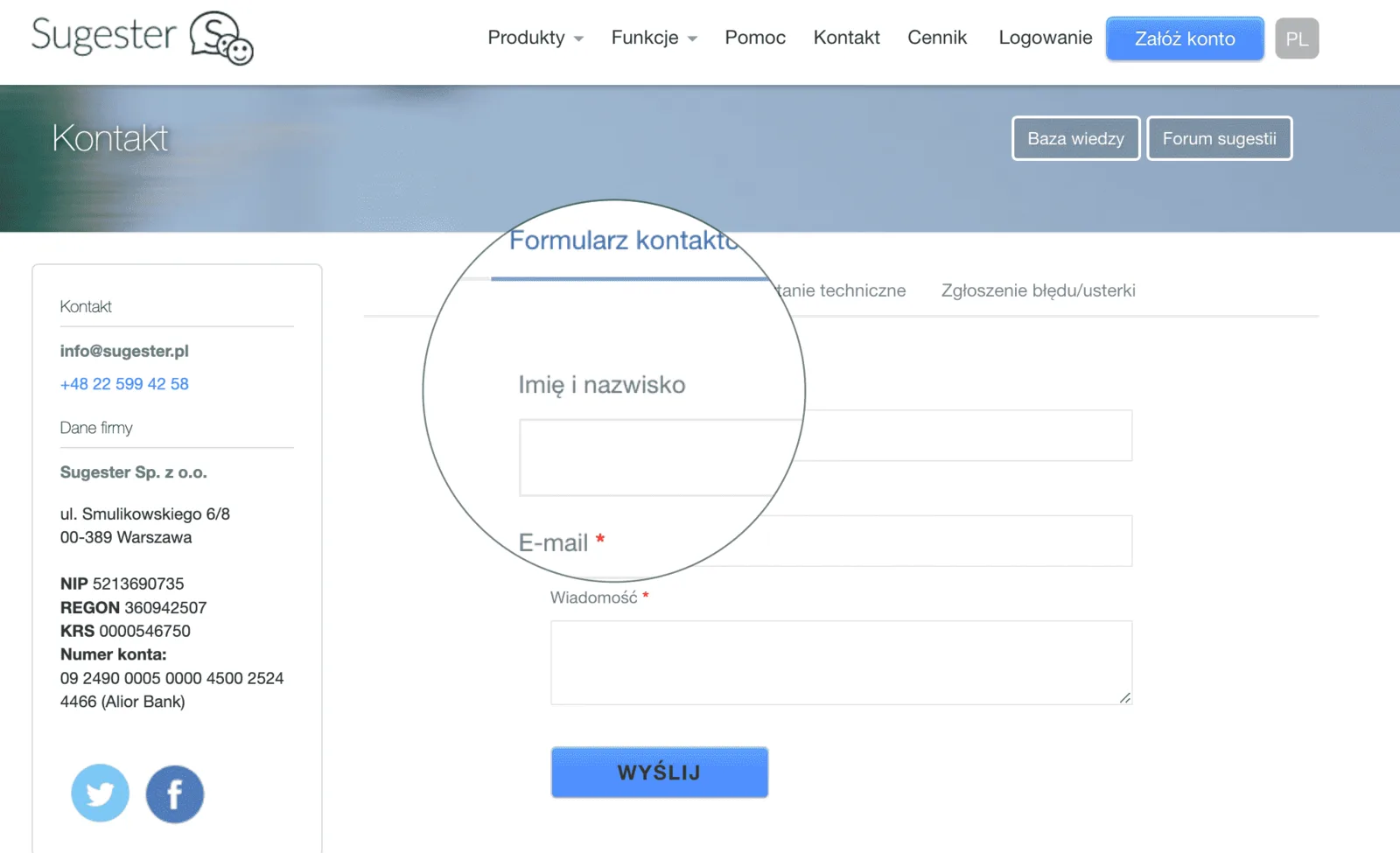Click the phone number +48 22 599 42 58
The width and height of the screenshot is (1400, 853).
coord(124,384)
